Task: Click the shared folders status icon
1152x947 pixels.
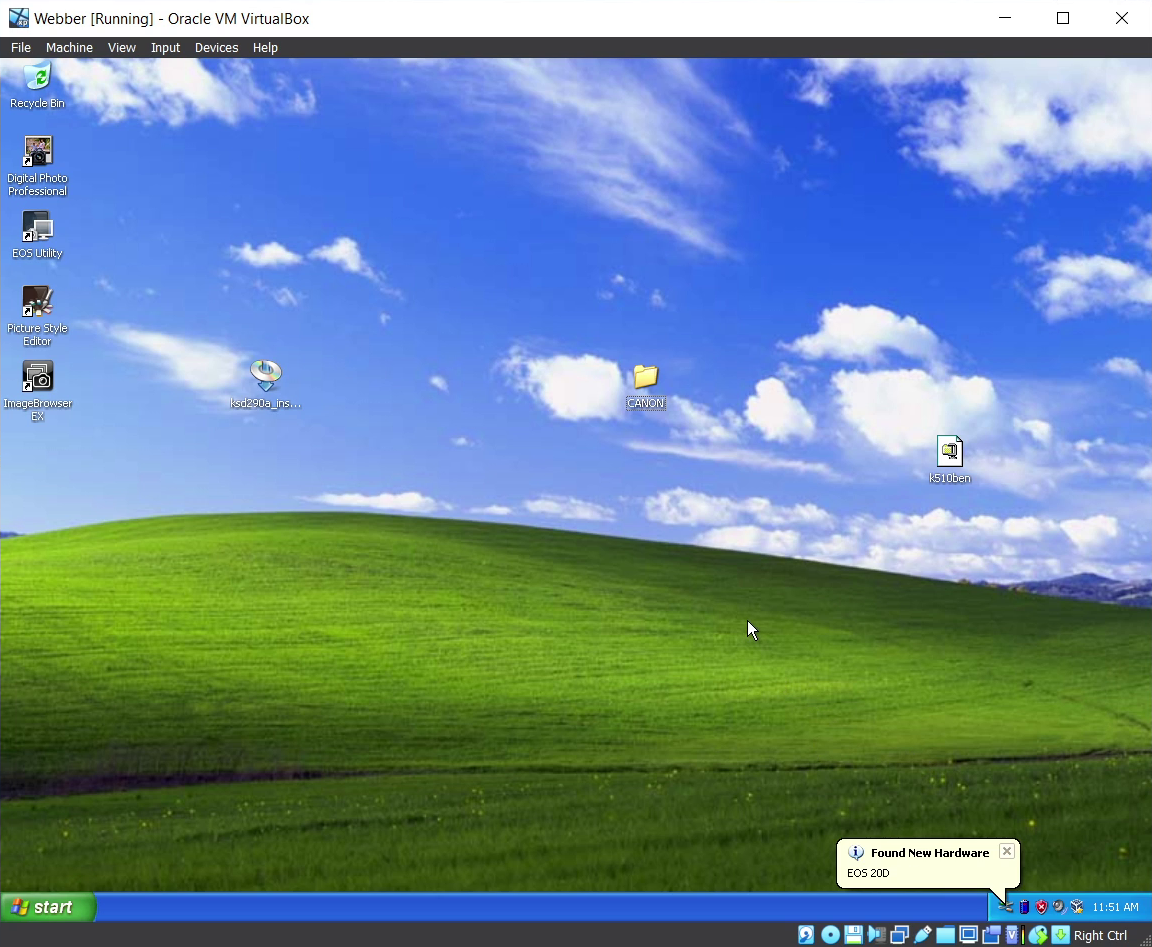Action: click(x=946, y=935)
